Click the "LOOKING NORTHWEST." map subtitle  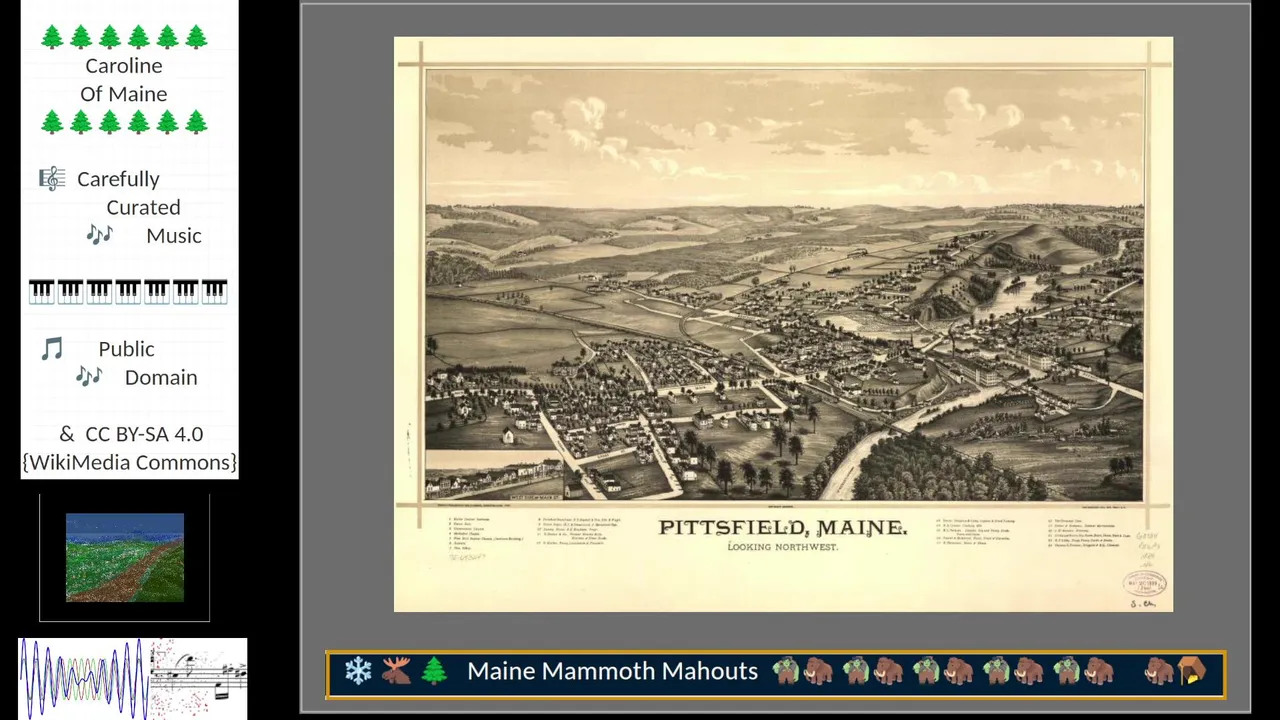pyautogui.click(x=783, y=547)
